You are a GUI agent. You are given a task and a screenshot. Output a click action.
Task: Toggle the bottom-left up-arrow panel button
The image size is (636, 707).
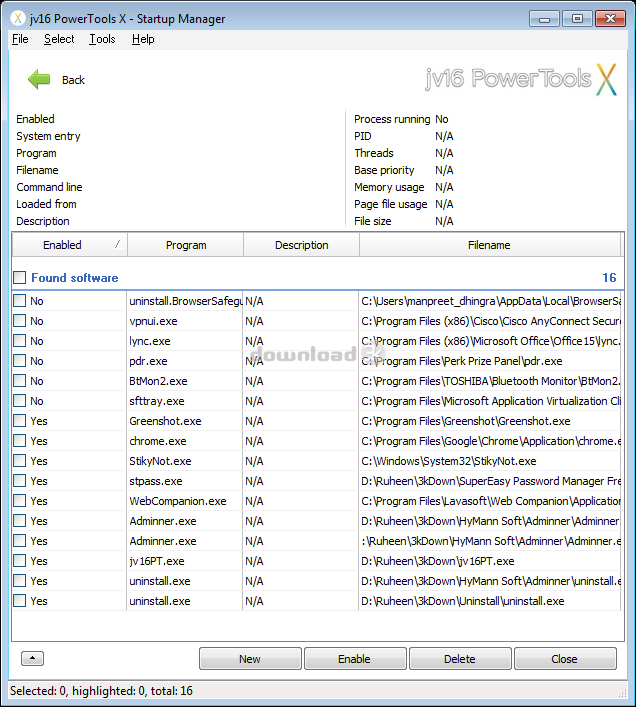(x=32, y=658)
